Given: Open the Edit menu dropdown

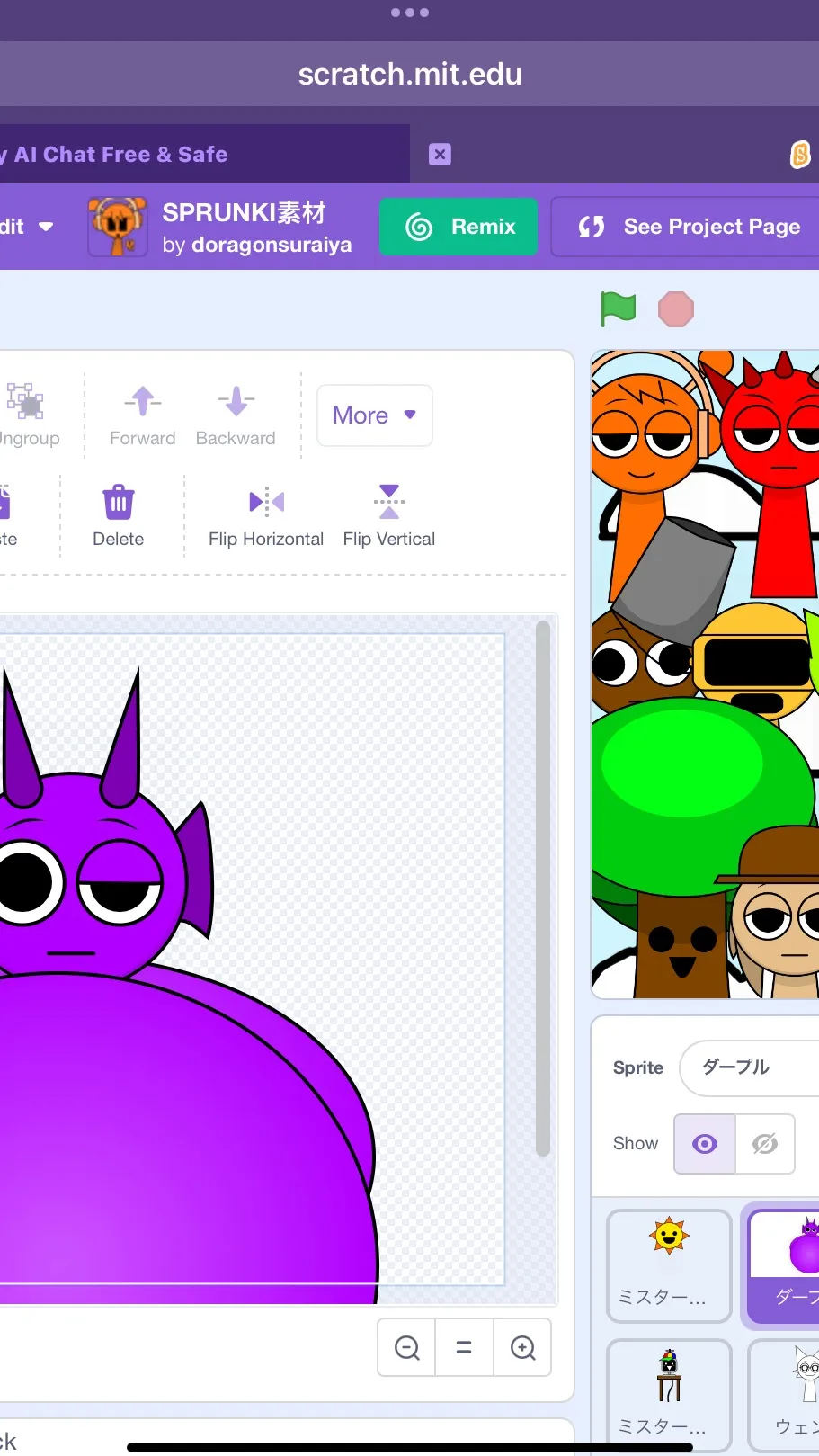Looking at the screenshot, I should tap(25, 227).
